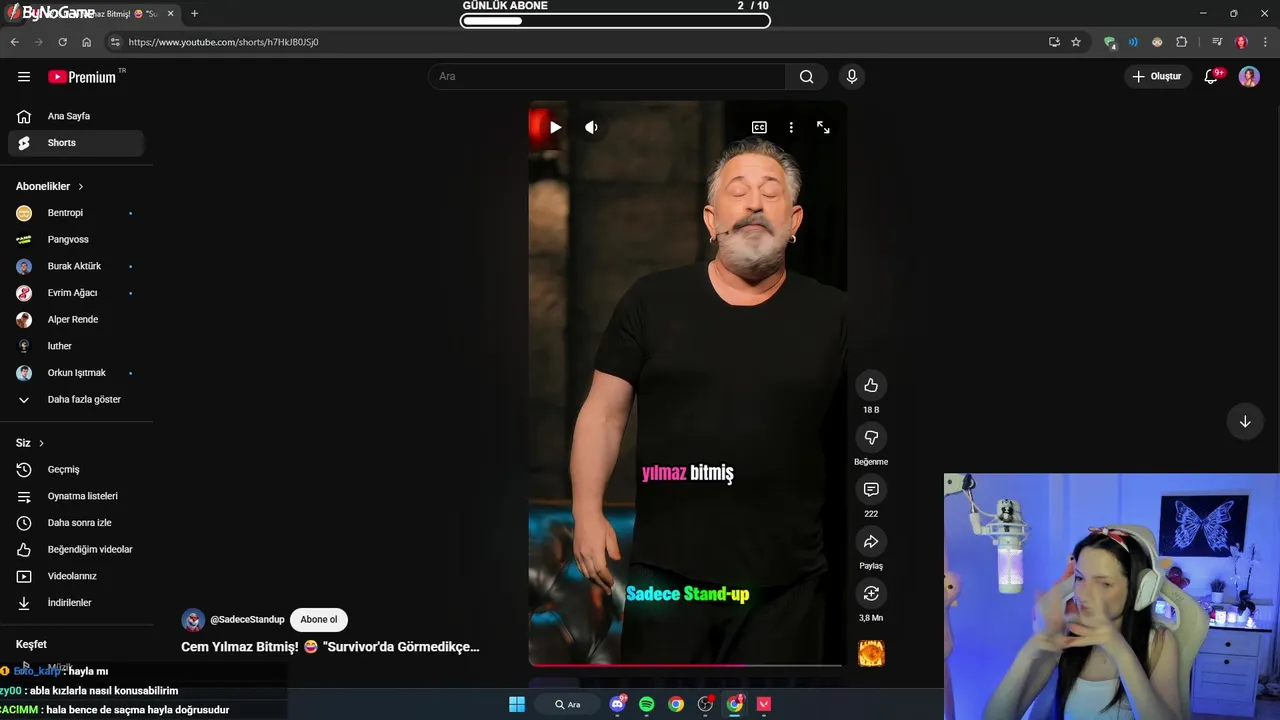1280x720 pixels.
Task: Open the Short's sound source thumbnail
Action: click(x=871, y=653)
